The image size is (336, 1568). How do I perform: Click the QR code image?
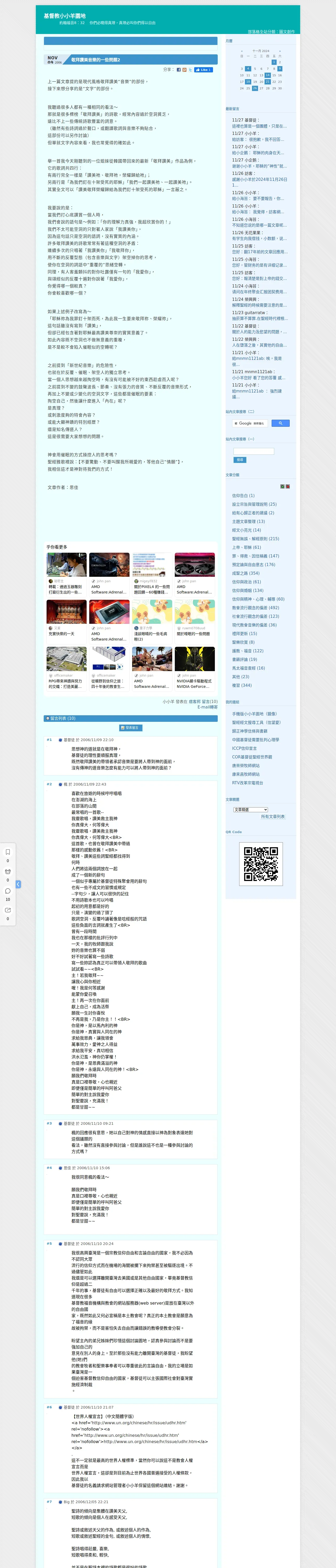[x=260, y=864]
